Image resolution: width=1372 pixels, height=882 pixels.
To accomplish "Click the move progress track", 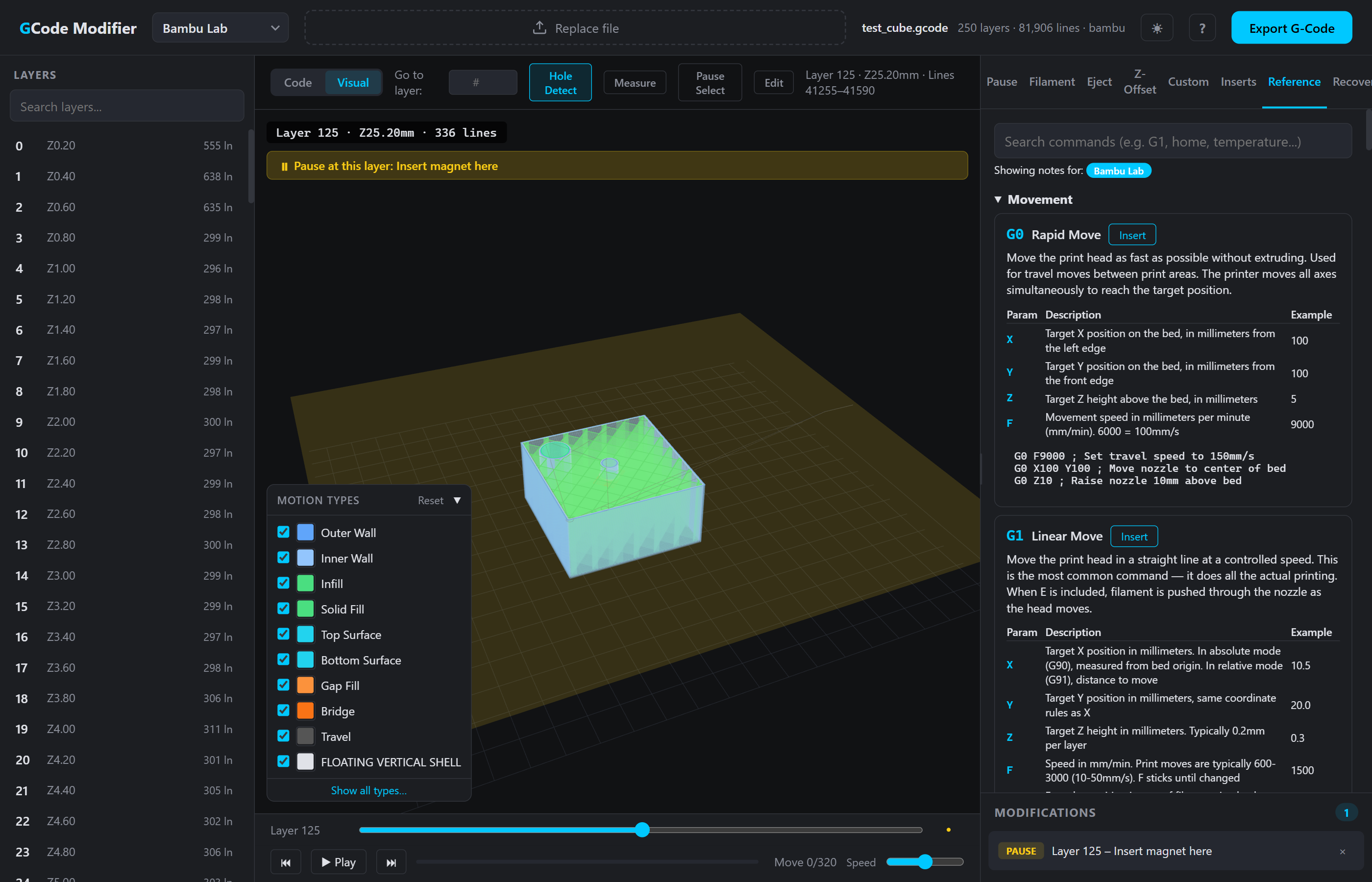I will [x=587, y=862].
